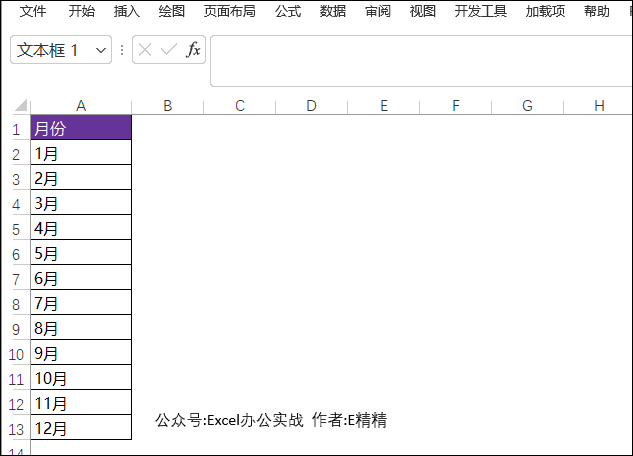Select column D header

pyautogui.click(x=311, y=106)
